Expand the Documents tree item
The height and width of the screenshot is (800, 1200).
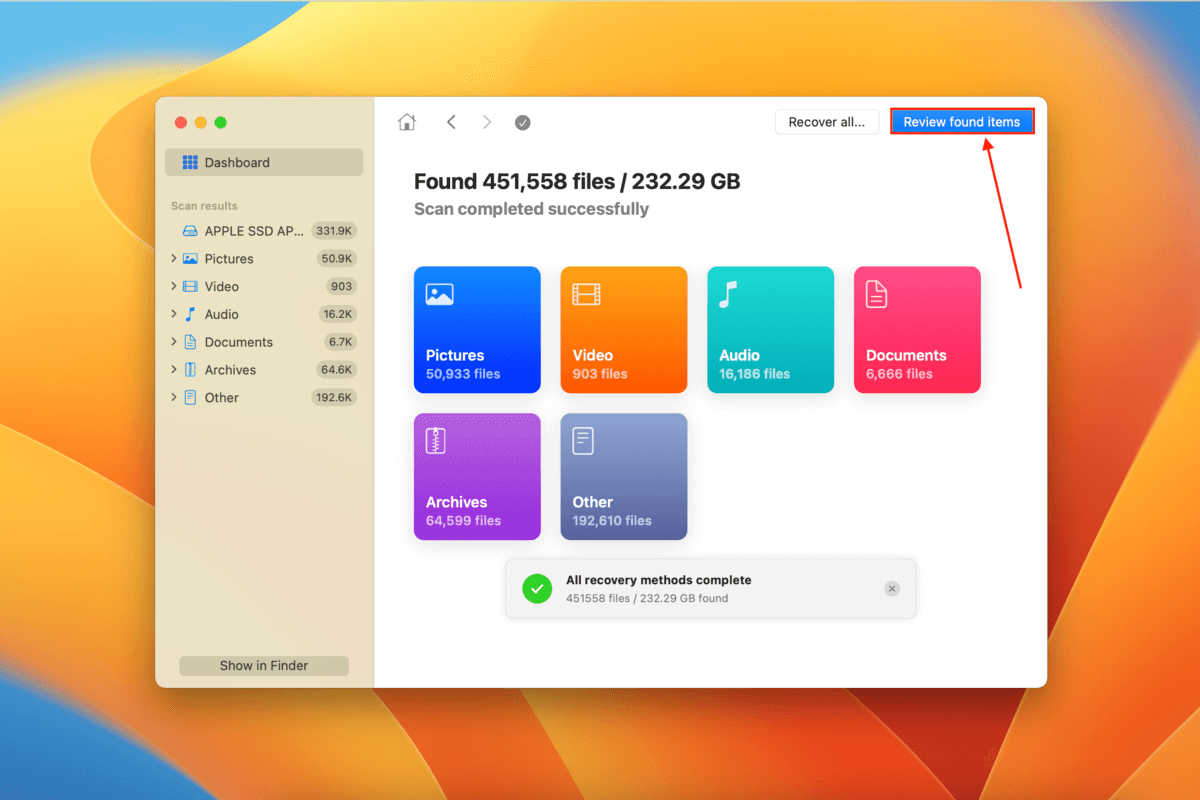pyautogui.click(x=173, y=342)
